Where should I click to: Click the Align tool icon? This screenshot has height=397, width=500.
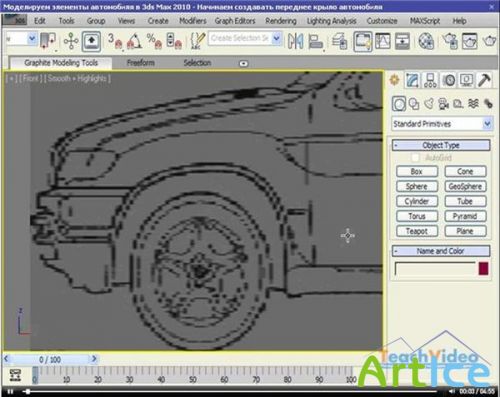pyautogui.click(x=316, y=41)
